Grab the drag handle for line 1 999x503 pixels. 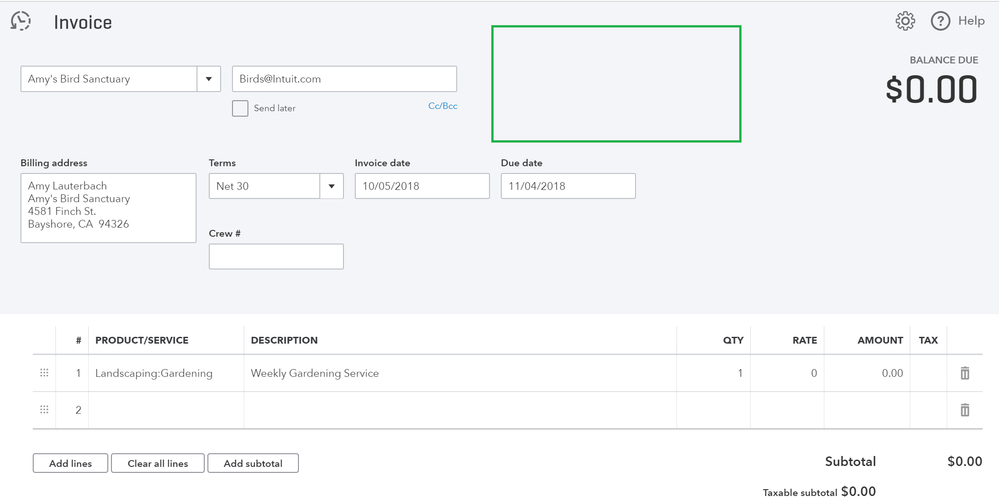point(44,373)
